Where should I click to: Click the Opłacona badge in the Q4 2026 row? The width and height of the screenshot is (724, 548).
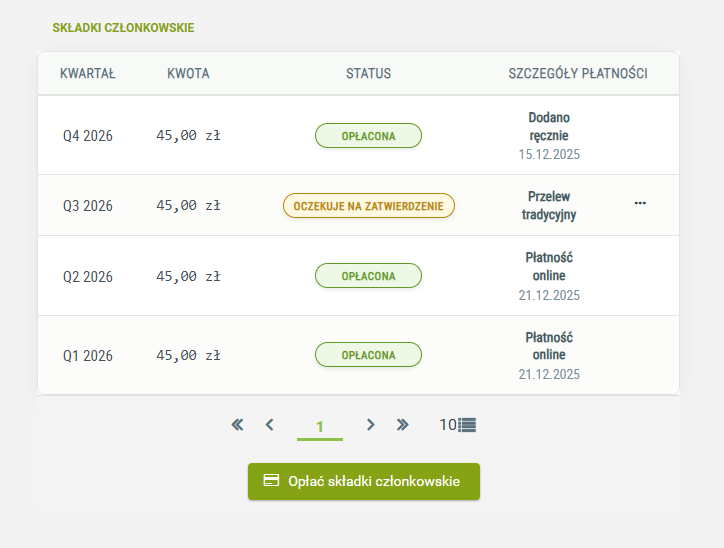[368, 136]
